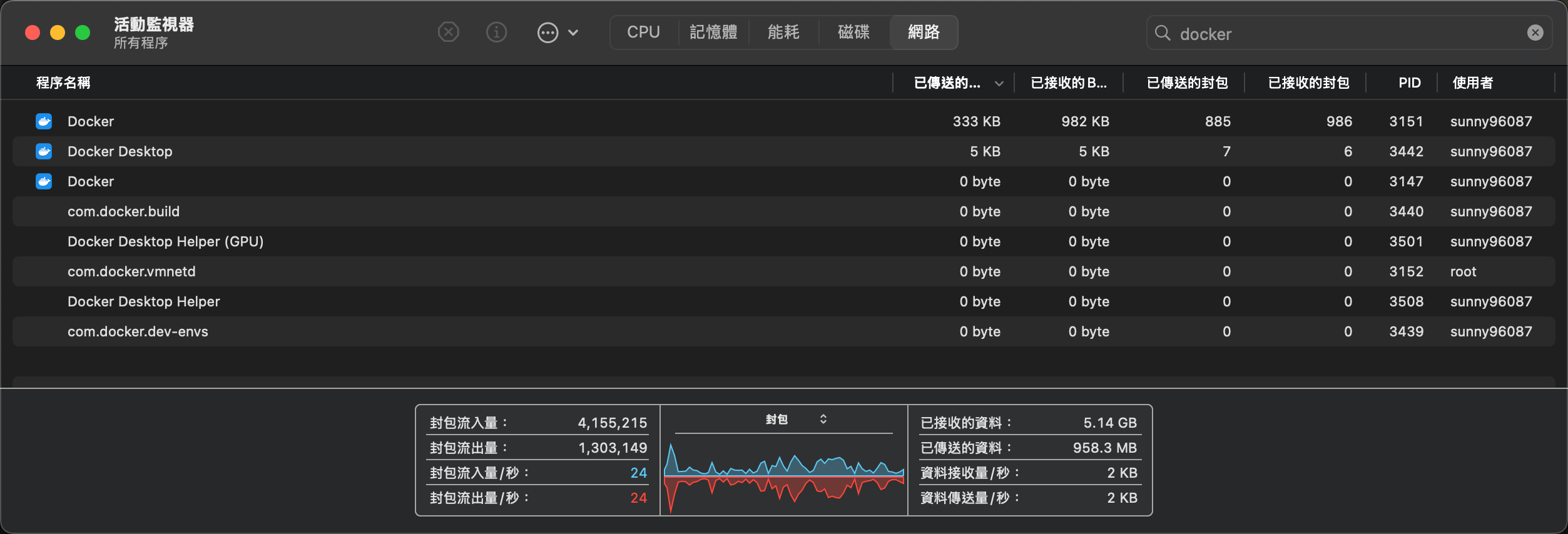The height and width of the screenshot is (534, 1568).
Task: Sort by 程序名稱 column header
Action: click(63, 83)
